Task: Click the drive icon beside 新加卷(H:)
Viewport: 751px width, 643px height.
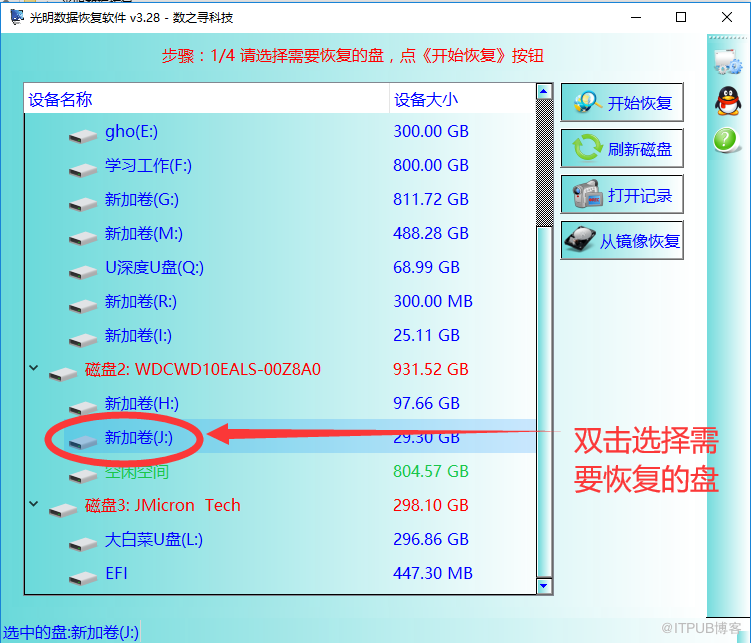Action: pyautogui.click(x=83, y=408)
